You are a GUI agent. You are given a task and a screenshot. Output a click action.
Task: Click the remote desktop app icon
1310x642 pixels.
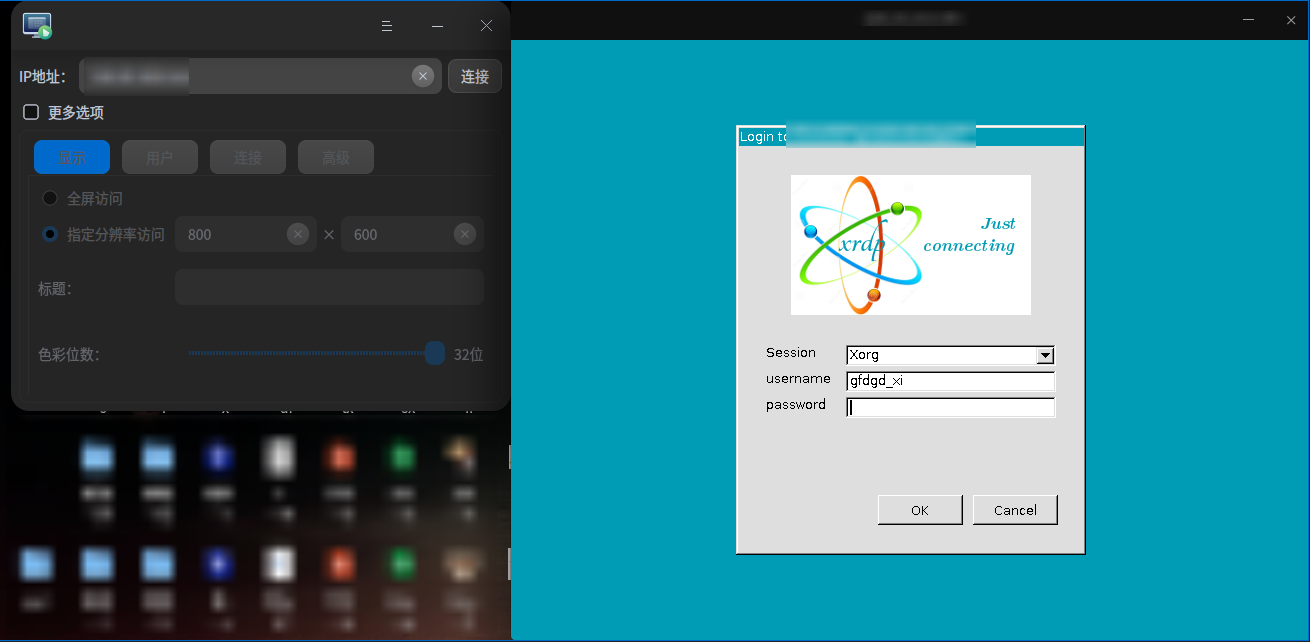[x=37, y=26]
